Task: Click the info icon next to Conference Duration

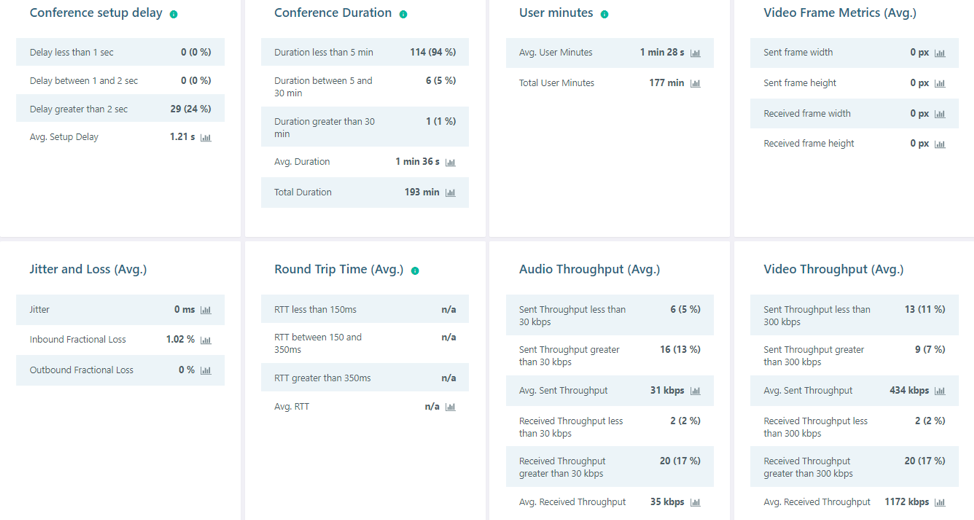Action: (403, 14)
